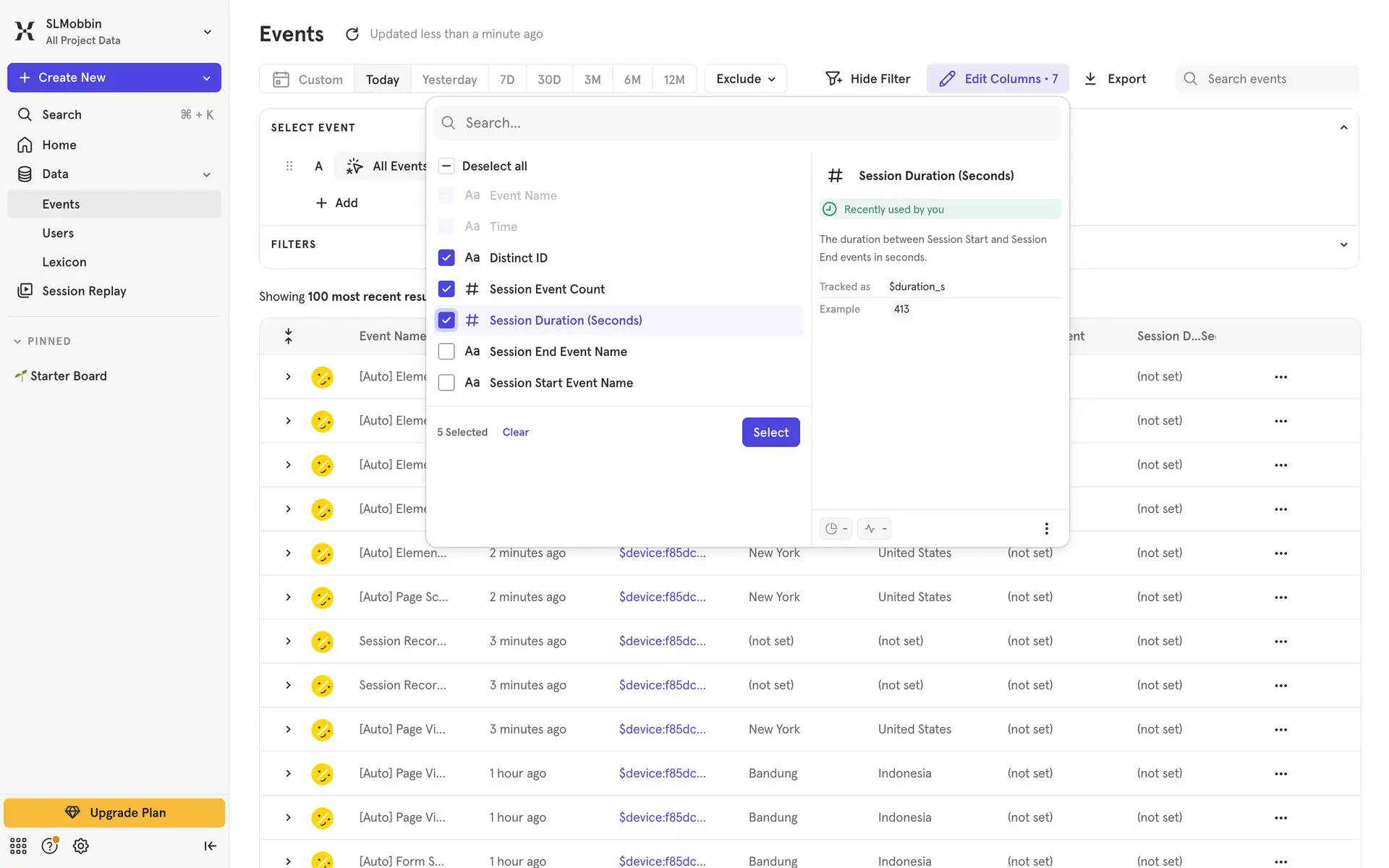Click the Clear selection link
This screenshot has width=1389, height=868.
(x=515, y=433)
